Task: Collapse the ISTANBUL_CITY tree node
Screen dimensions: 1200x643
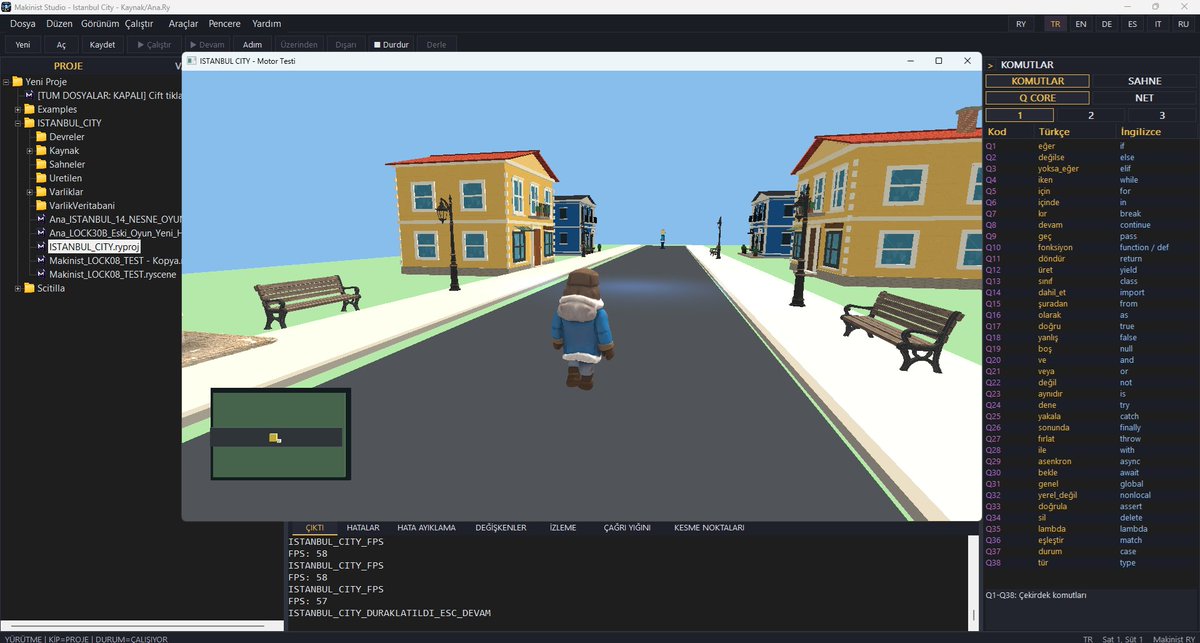Action: [x=18, y=123]
